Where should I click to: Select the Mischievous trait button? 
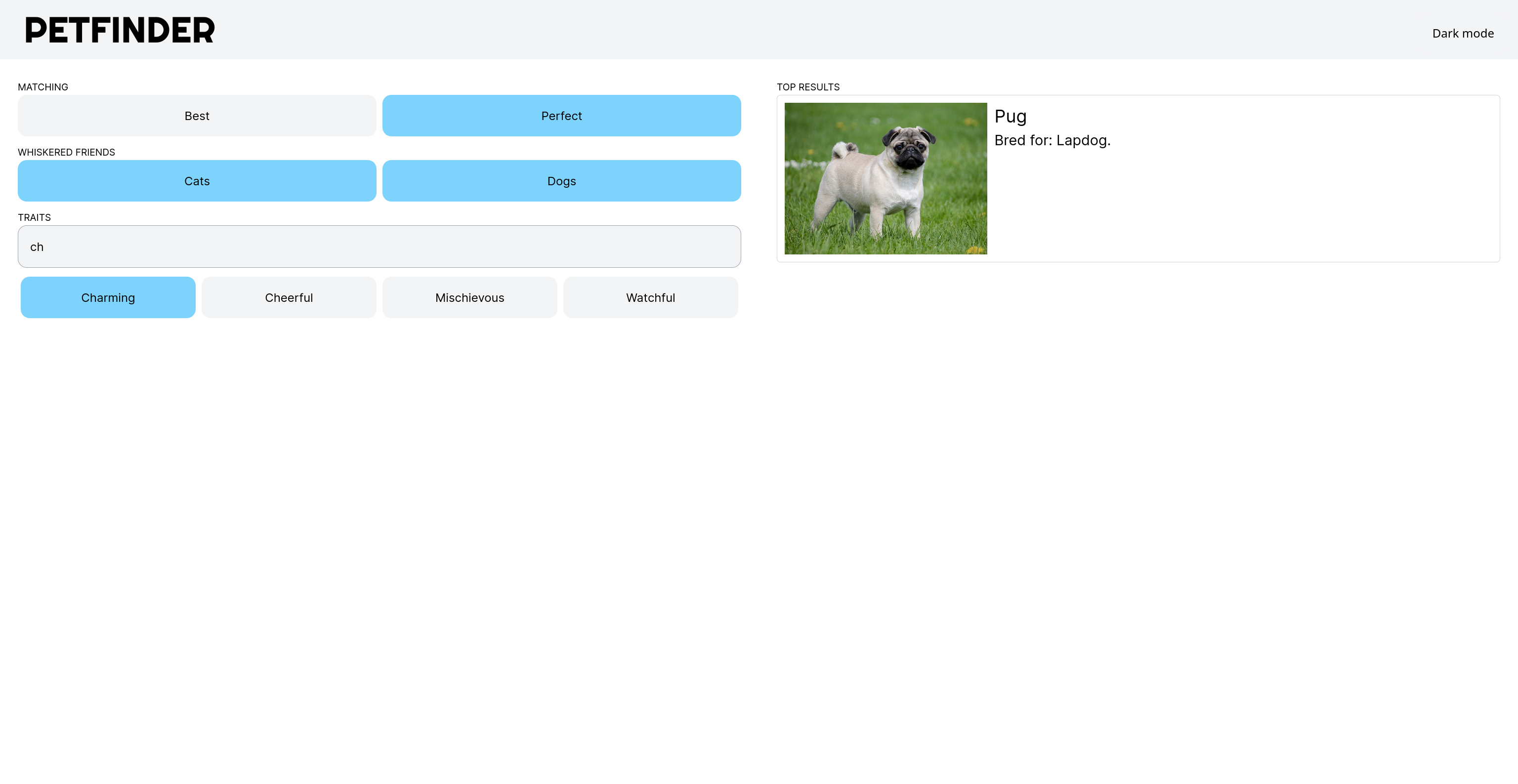tap(469, 297)
